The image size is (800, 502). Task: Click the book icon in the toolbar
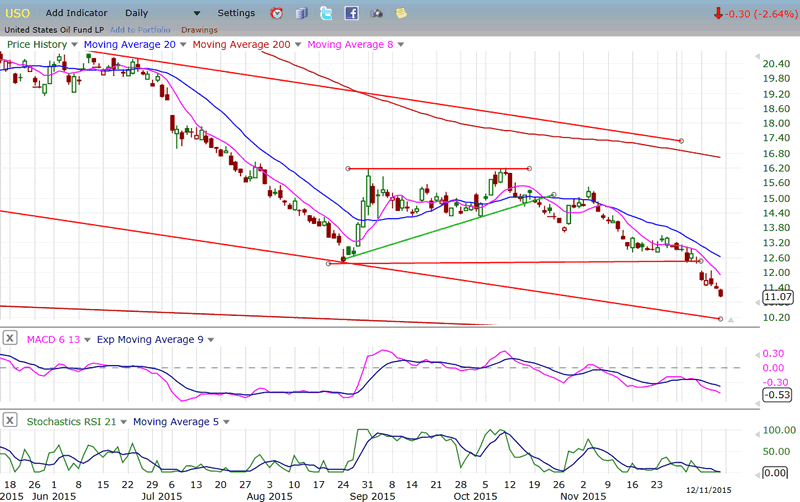(301, 14)
